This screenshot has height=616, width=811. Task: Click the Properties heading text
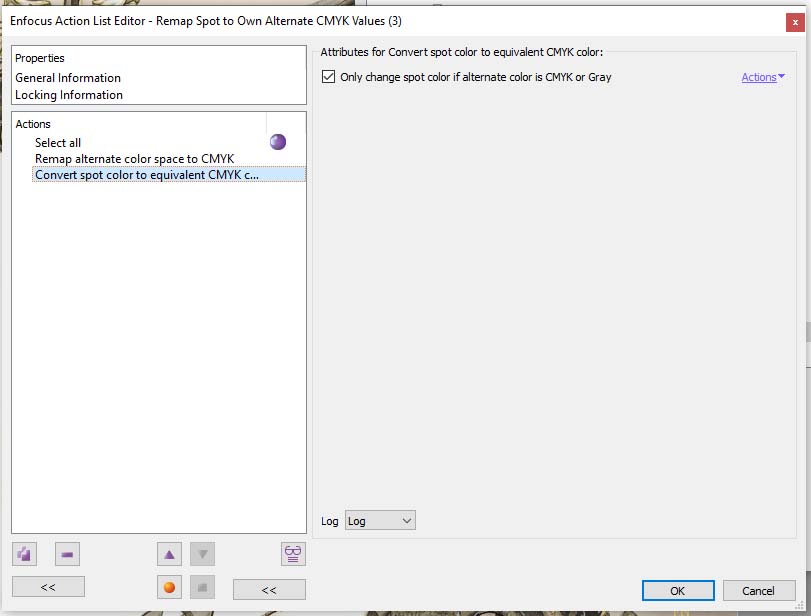[x=40, y=58]
